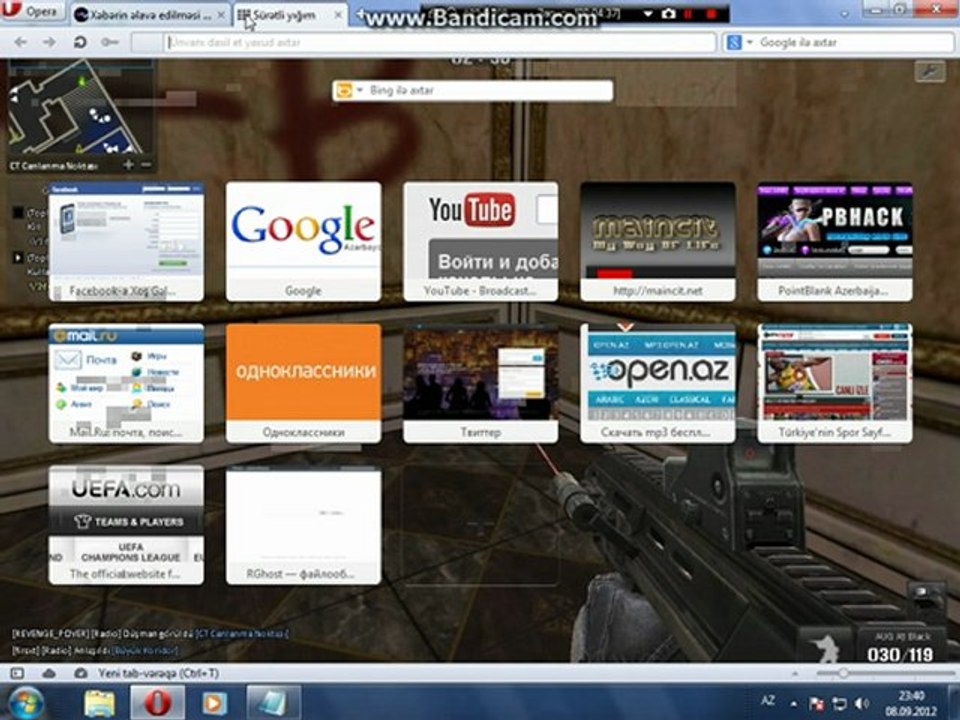Select the Süratli yığım tab

click(x=285, y=15)
